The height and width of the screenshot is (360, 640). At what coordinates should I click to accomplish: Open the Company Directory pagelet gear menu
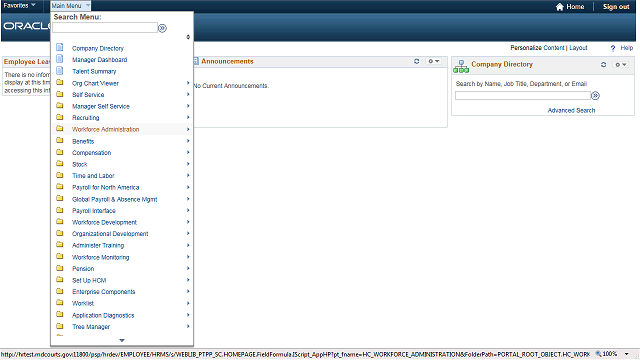coord(621,64)
